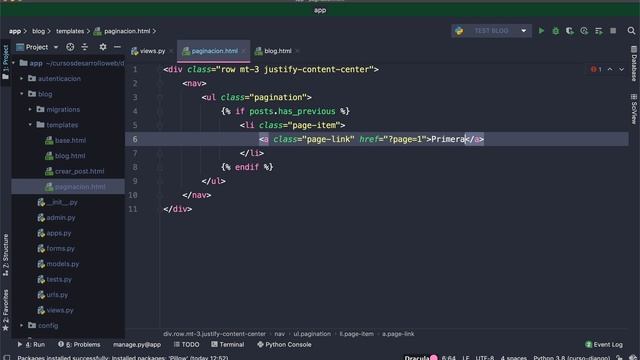This screenshot has width=640, height=360.
Task: Close the blog.html tab
Action: point(297,51)
